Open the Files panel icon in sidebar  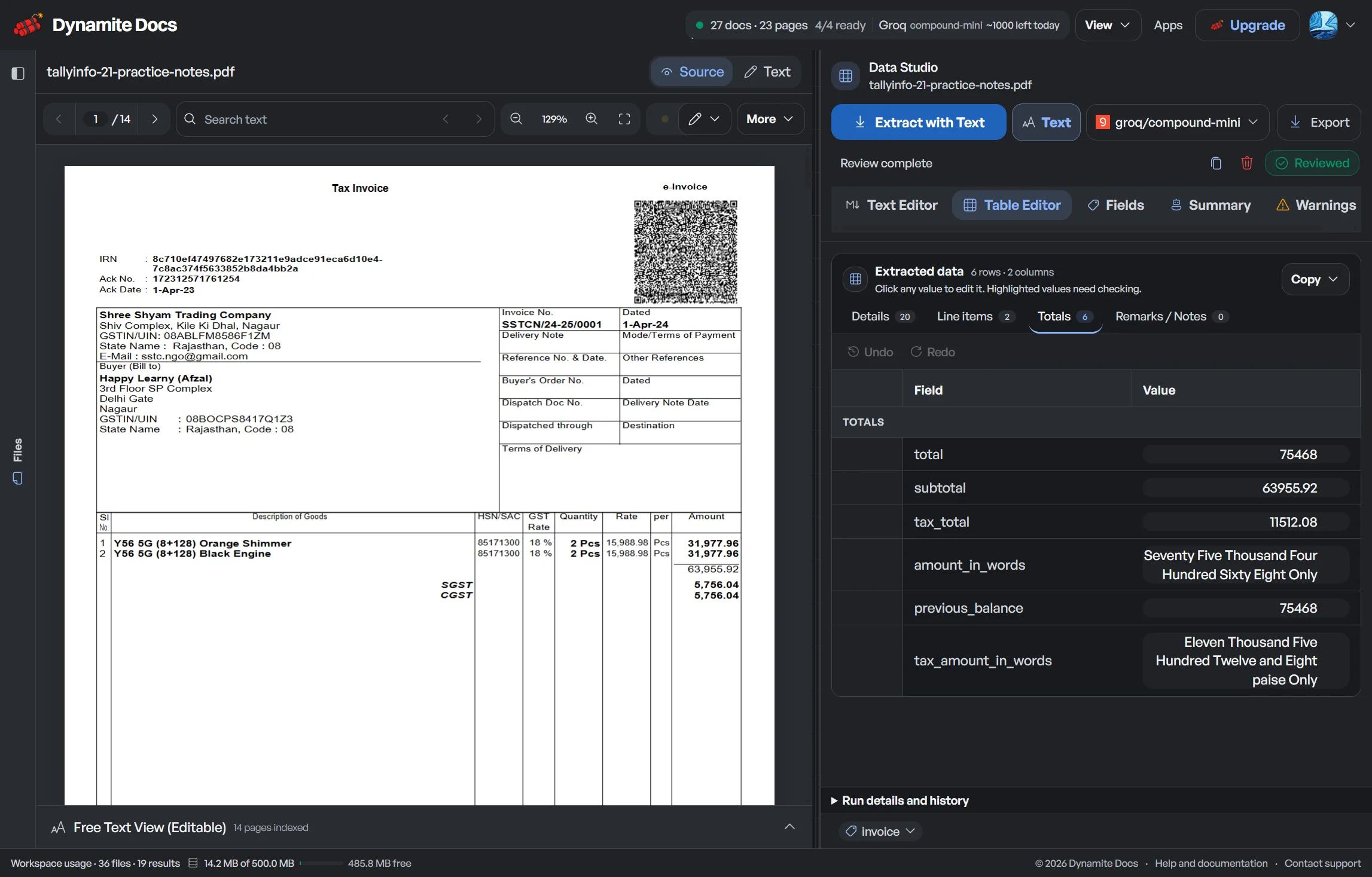(x=18, y=478)
